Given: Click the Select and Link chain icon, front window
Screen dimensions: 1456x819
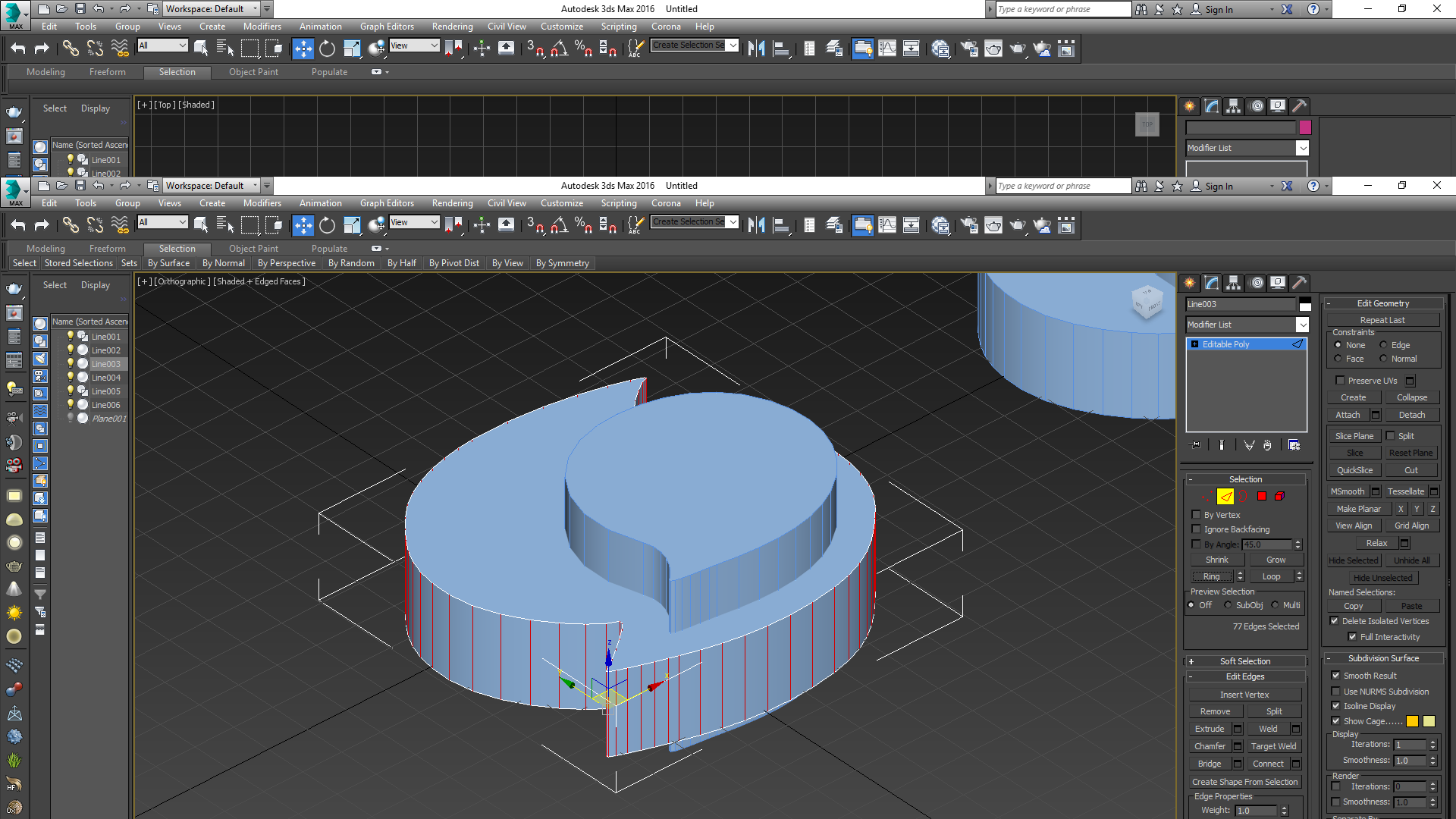Looking at the screenshot, I should click(x=71, y=225).
